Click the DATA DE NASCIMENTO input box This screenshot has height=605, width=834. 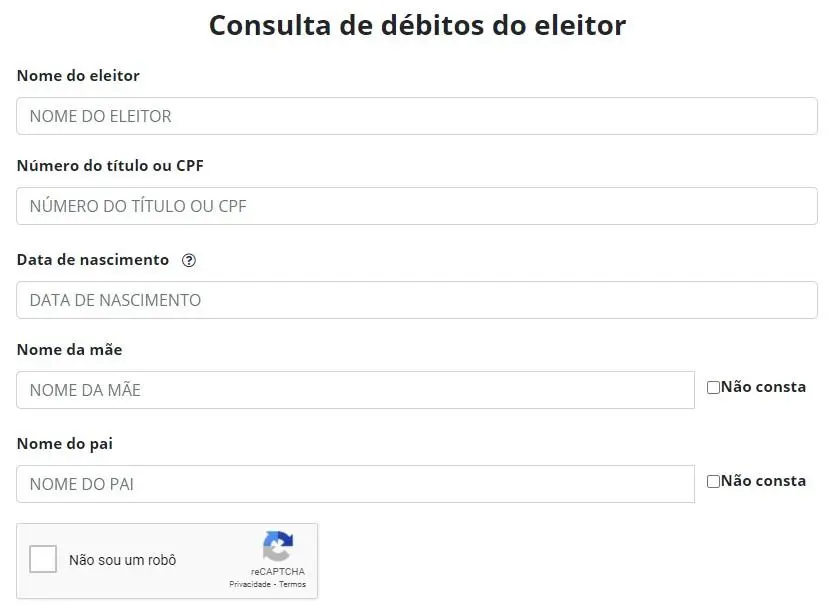click(416, 300)
